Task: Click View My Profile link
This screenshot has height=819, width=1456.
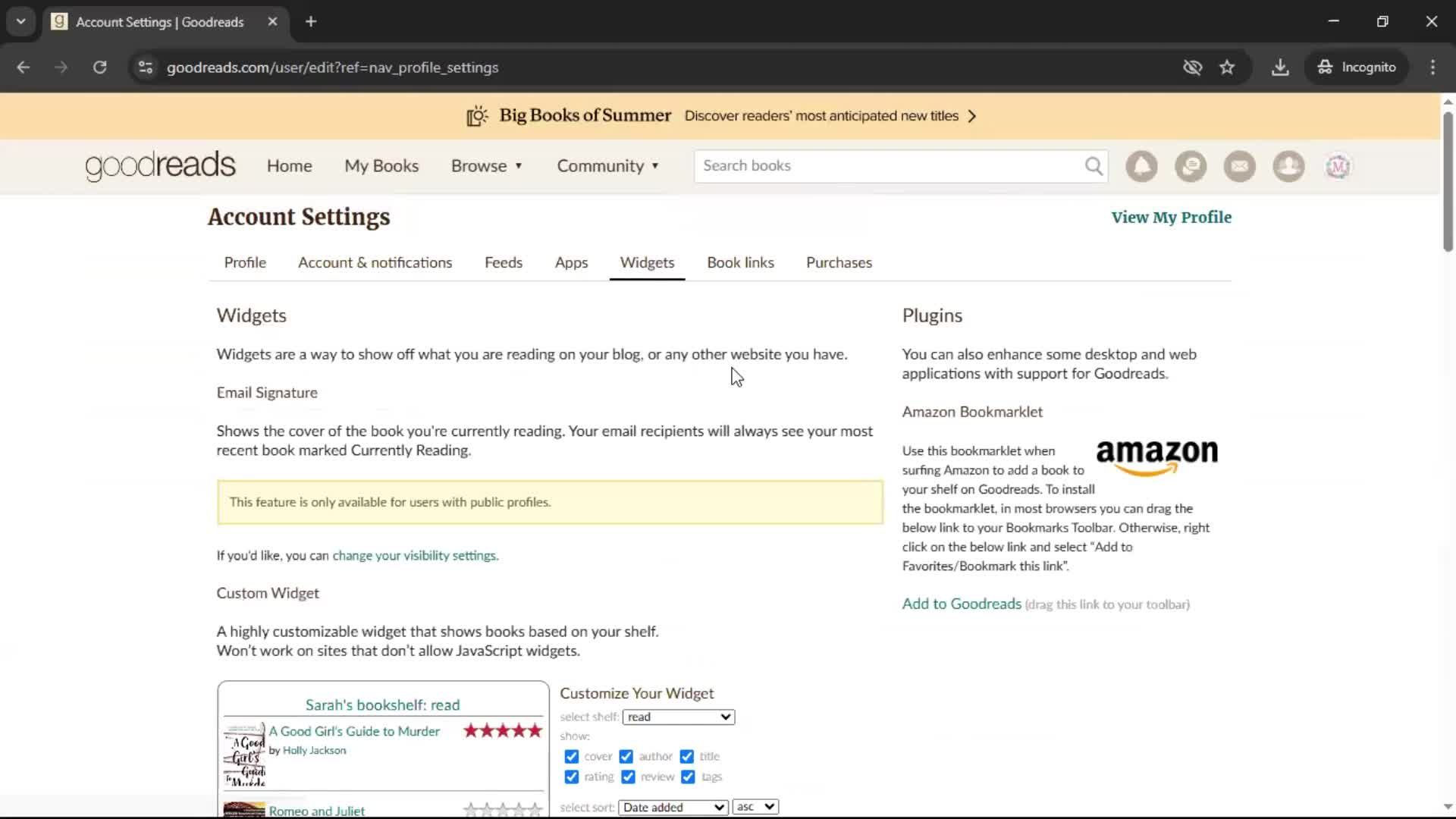Action: click(1171, 218)
